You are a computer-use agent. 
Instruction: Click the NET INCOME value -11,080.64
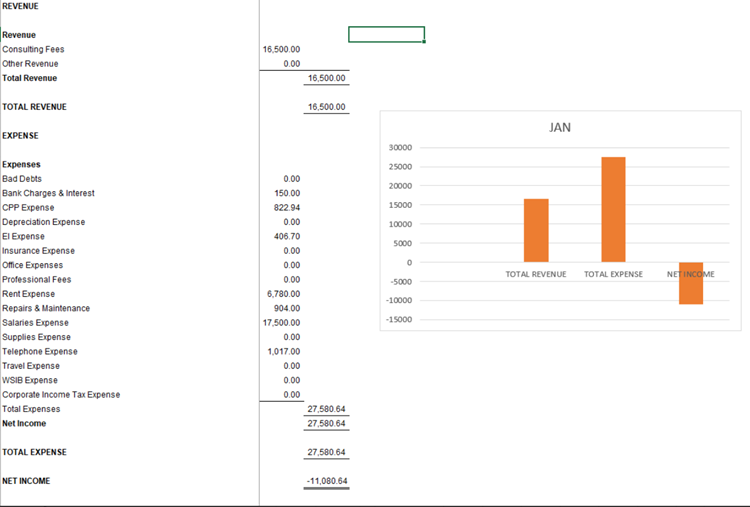(327, 480)
